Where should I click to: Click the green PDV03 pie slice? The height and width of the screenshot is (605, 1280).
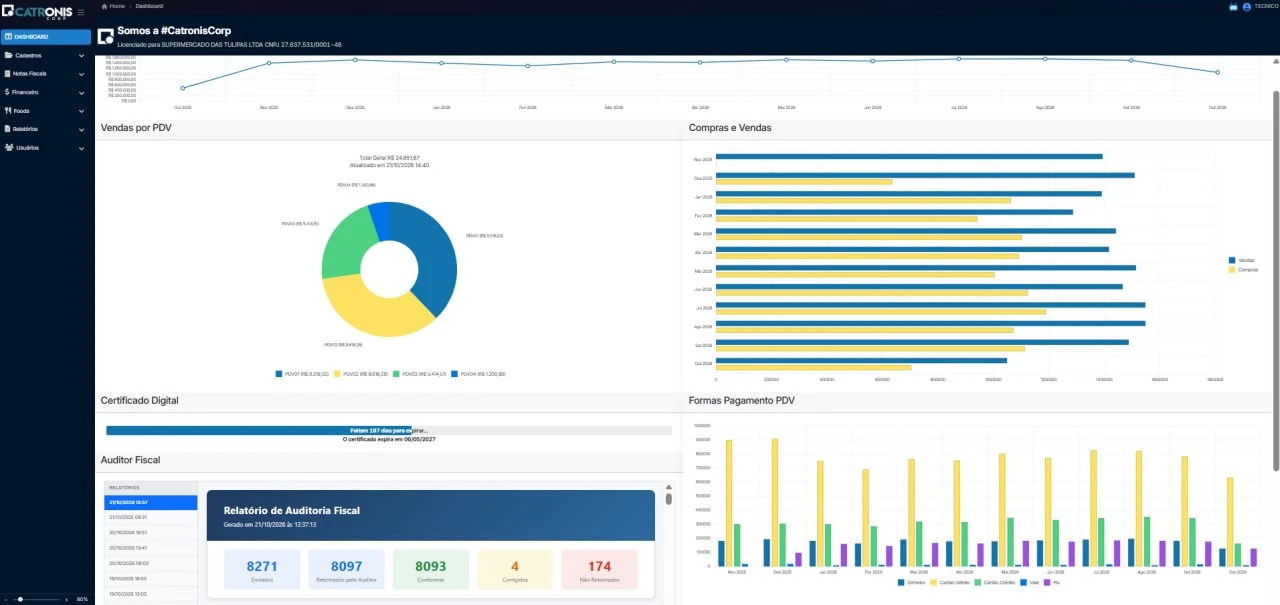pos(342,245)
